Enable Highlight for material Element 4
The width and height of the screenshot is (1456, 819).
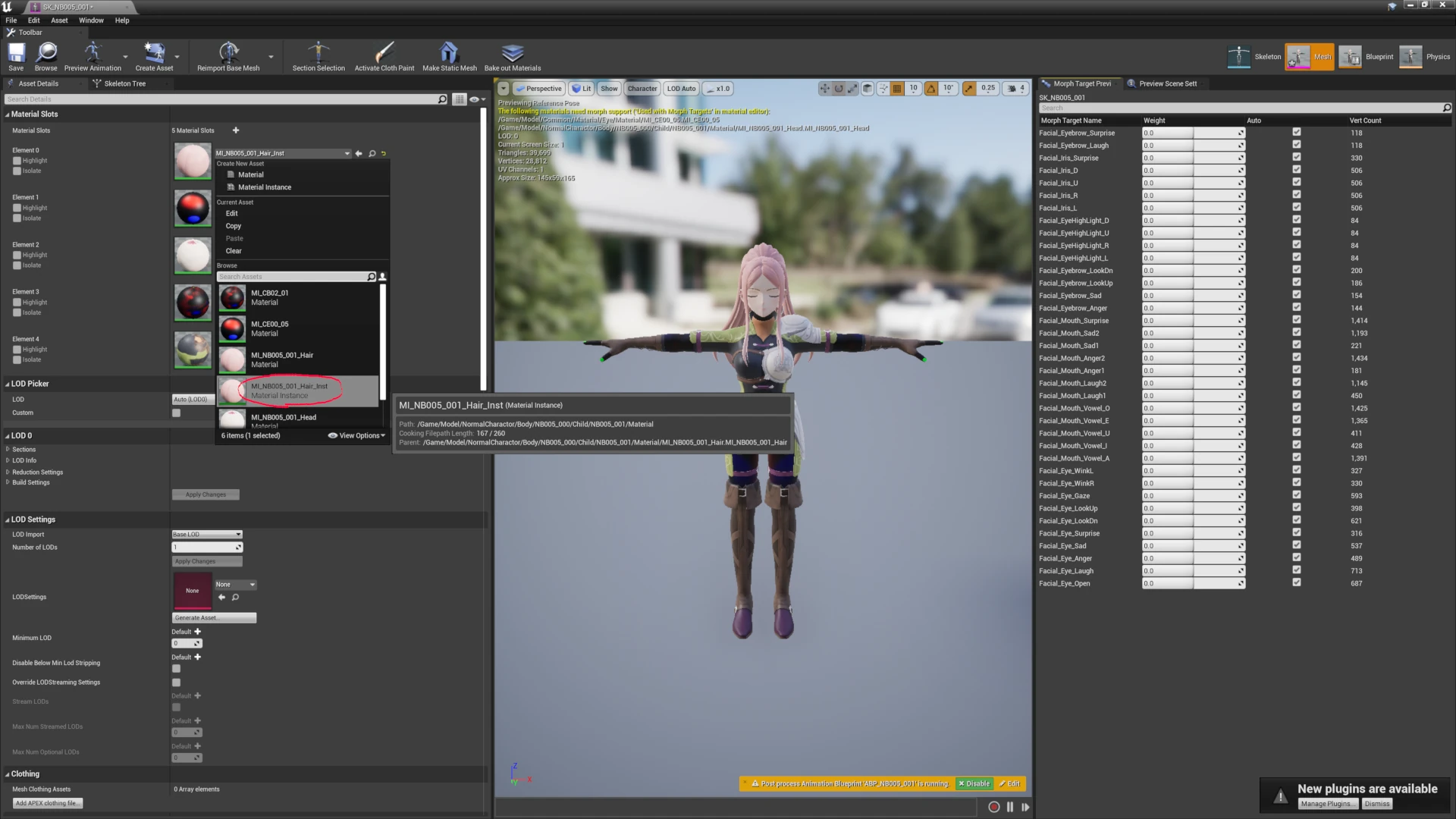point(17,350)
